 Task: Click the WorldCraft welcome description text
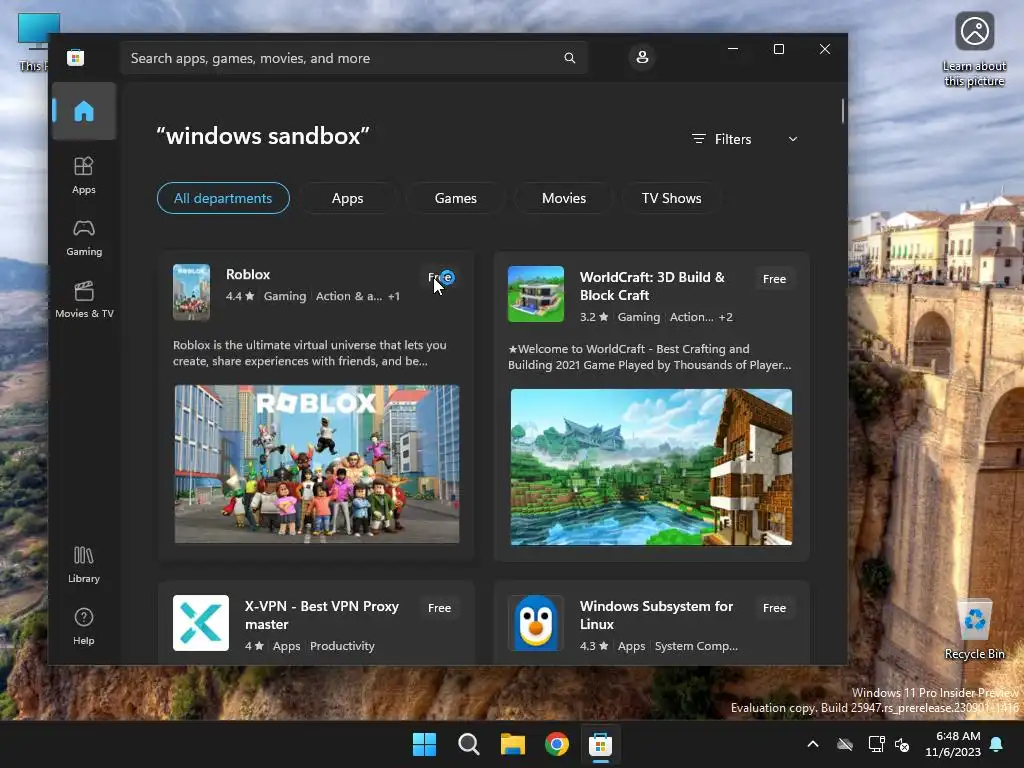click(x=650, y=357)
